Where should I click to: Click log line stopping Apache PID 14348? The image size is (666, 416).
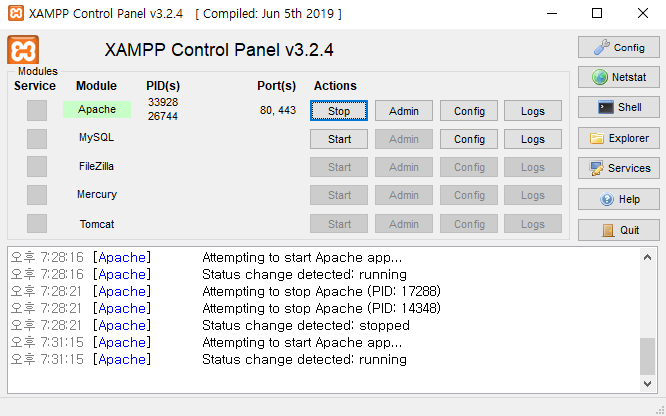(322, 308)
